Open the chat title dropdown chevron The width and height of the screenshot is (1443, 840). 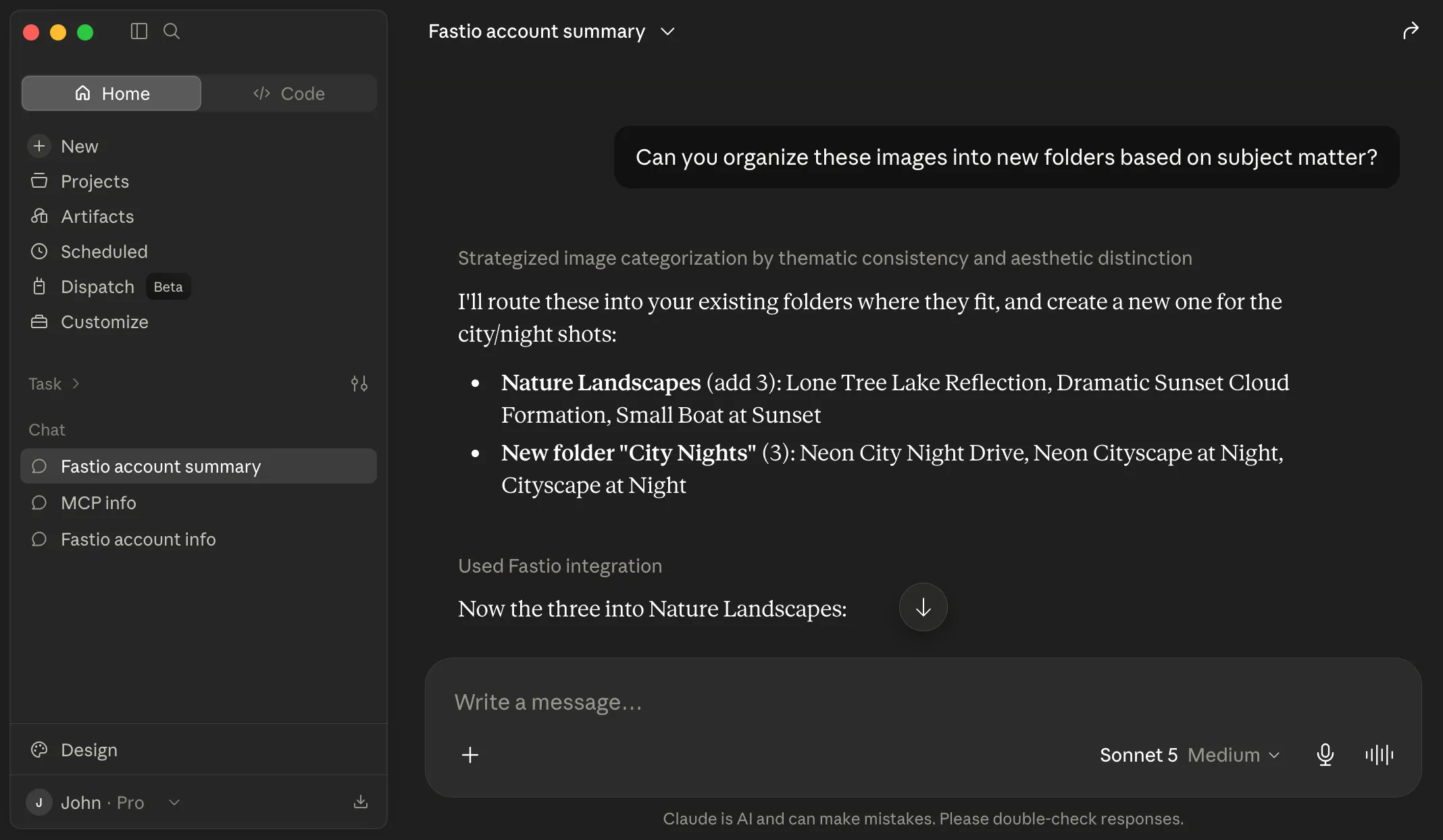tap(667, 31)
